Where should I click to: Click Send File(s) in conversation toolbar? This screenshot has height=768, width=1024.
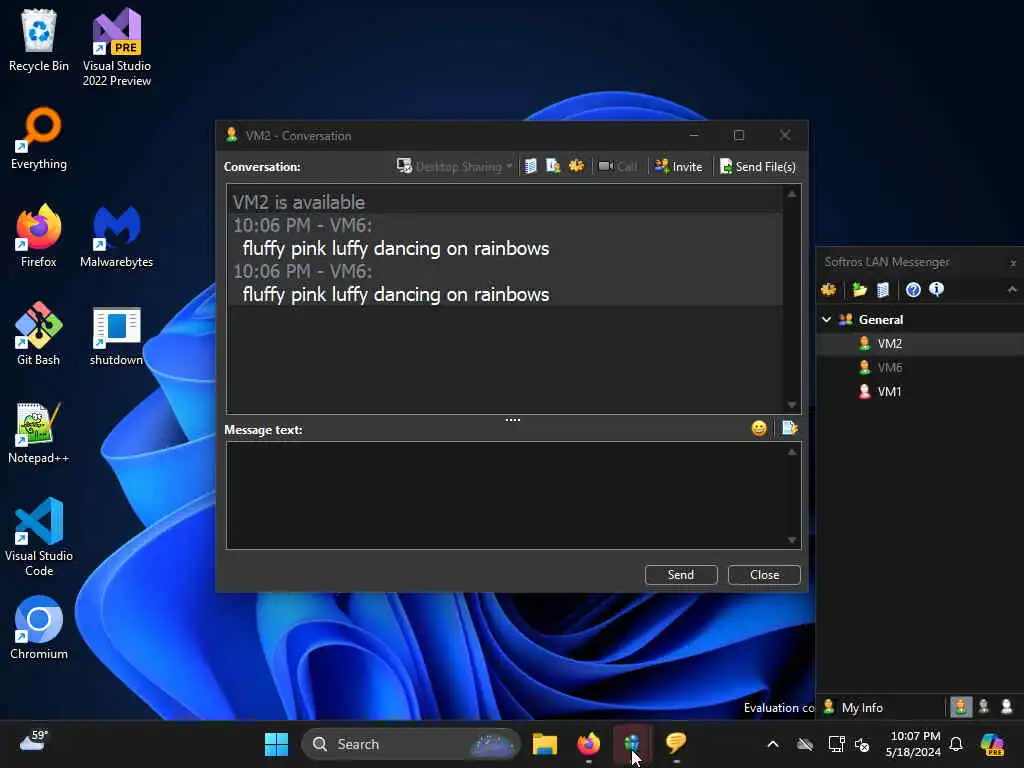(758, 167)
